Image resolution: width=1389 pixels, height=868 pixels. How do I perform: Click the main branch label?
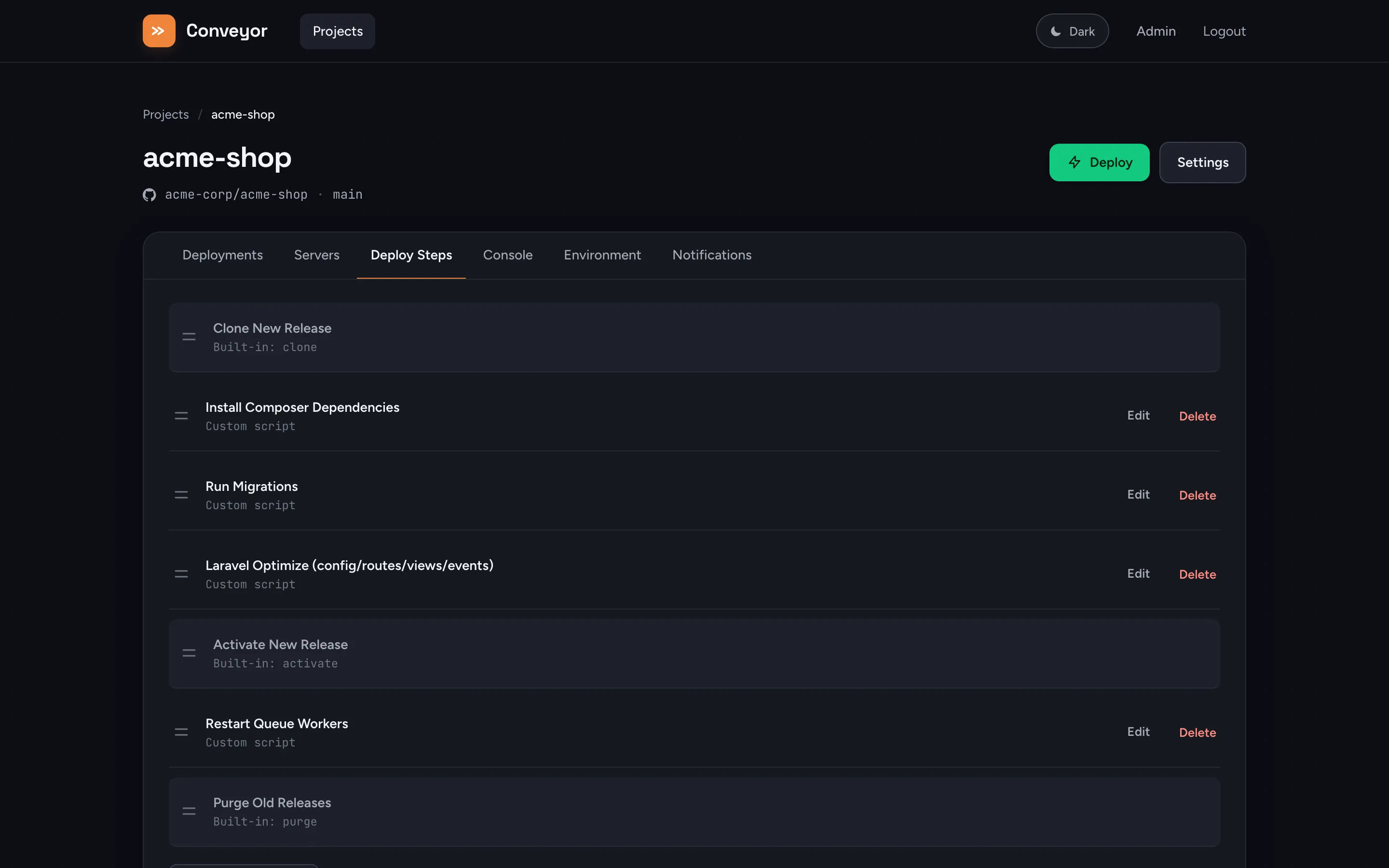click(348, 195)
